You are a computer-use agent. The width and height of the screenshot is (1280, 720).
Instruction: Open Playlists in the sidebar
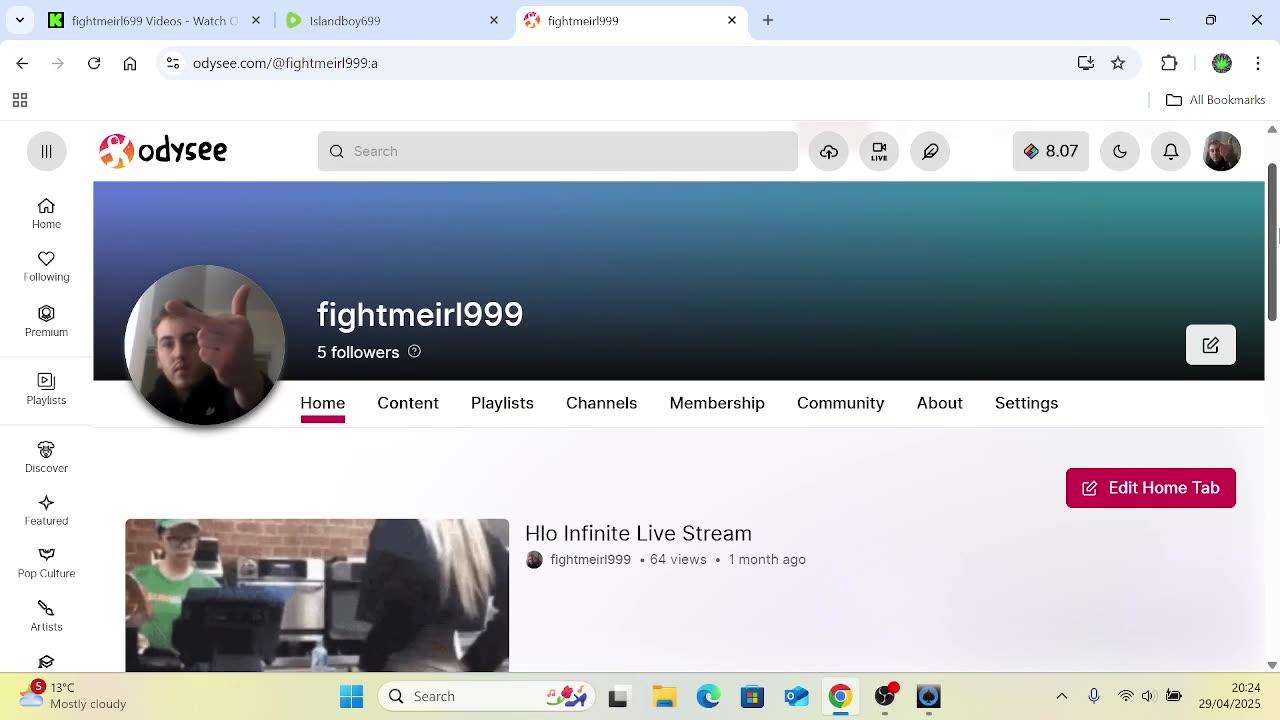pyautogui.click(x=46, y=389)
